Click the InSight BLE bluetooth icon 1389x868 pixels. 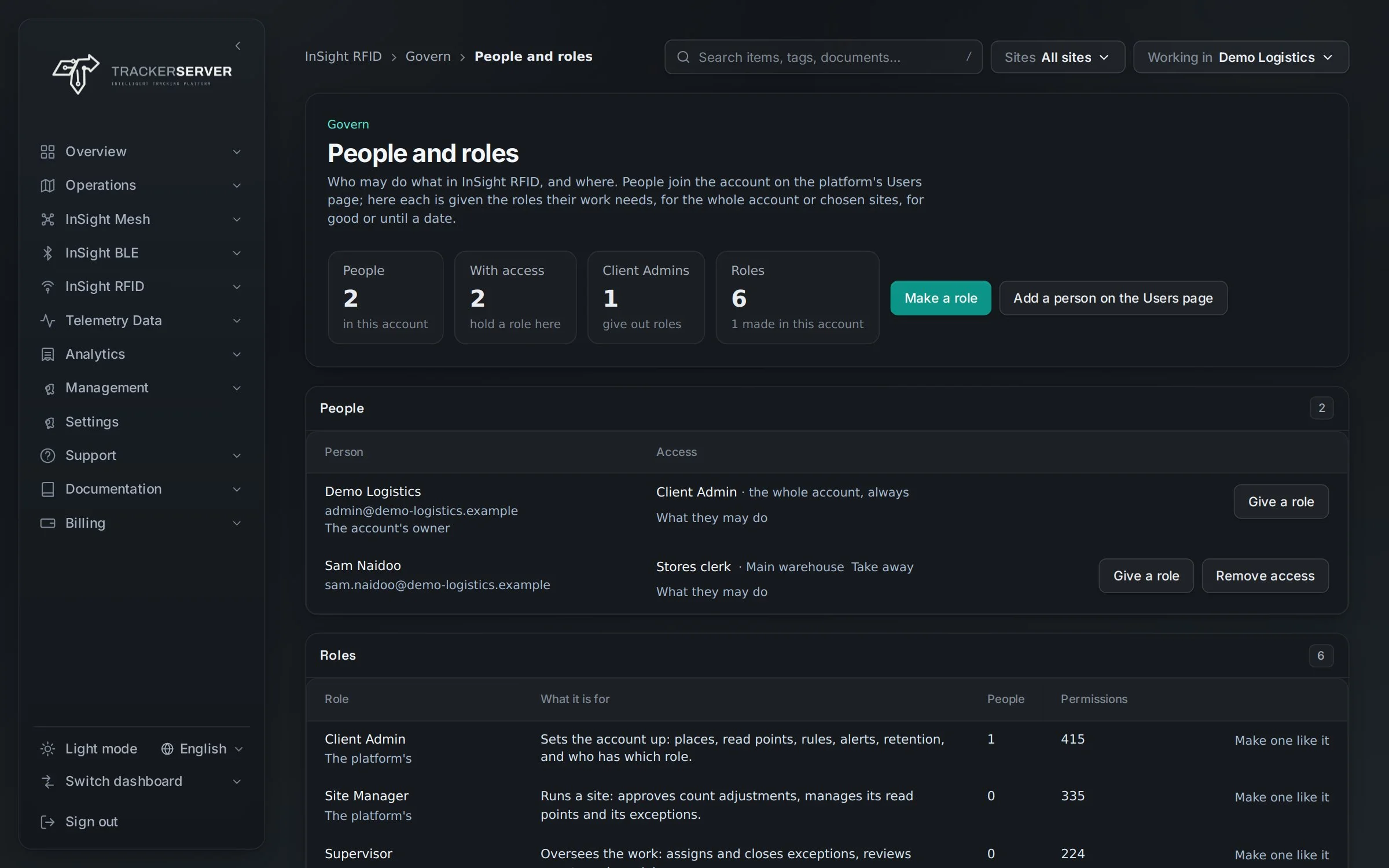pyautogui.click(x=47, y=253)
